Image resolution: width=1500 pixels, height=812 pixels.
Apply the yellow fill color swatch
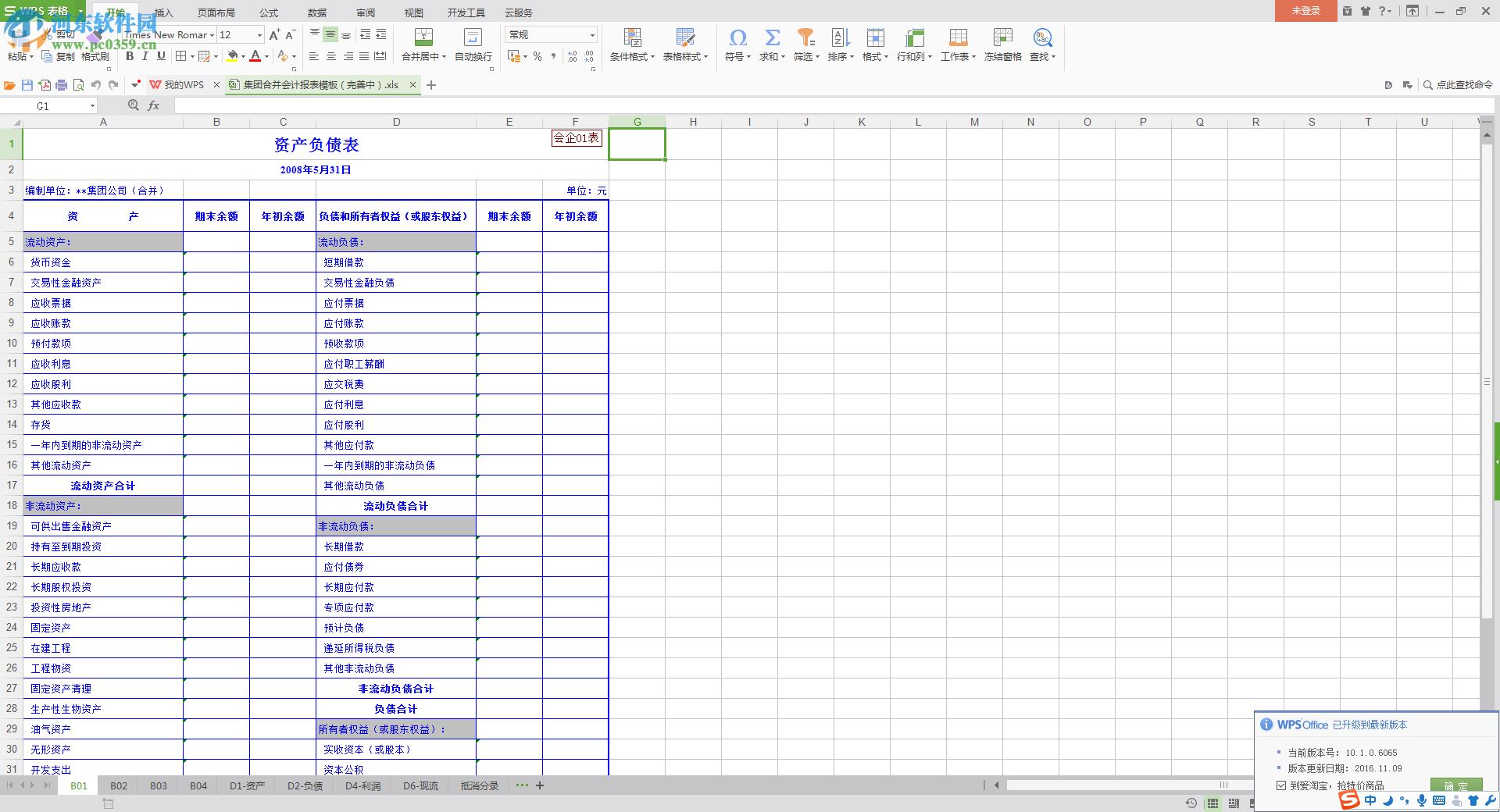tap(232, 56)
